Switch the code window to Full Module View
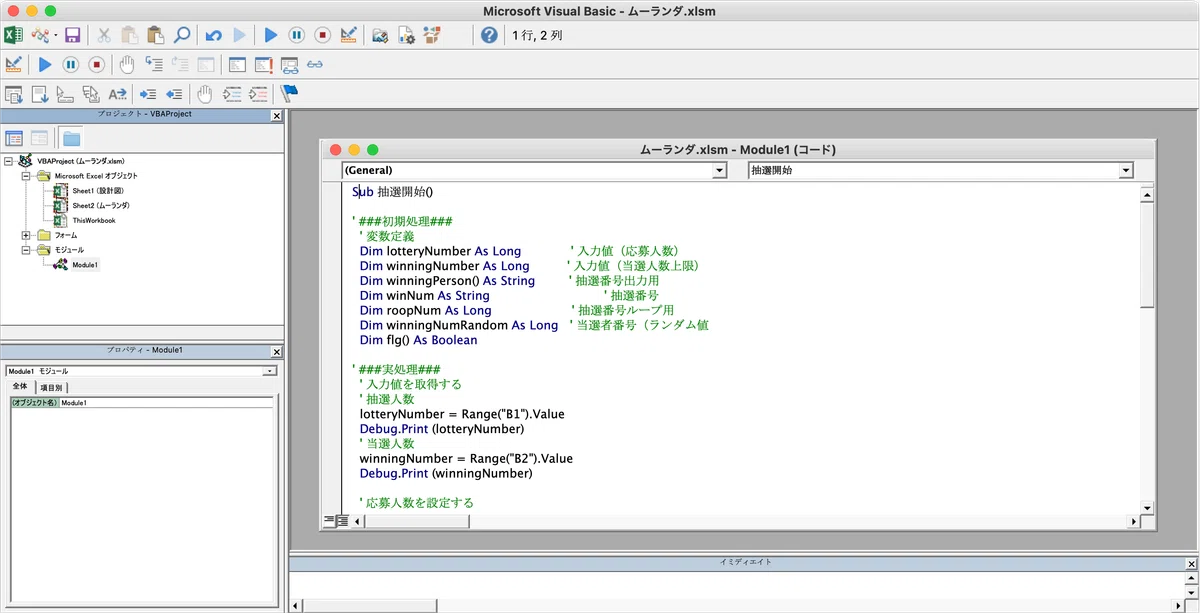The width and height of the screenshot is (1200, 613). (342, 520)
